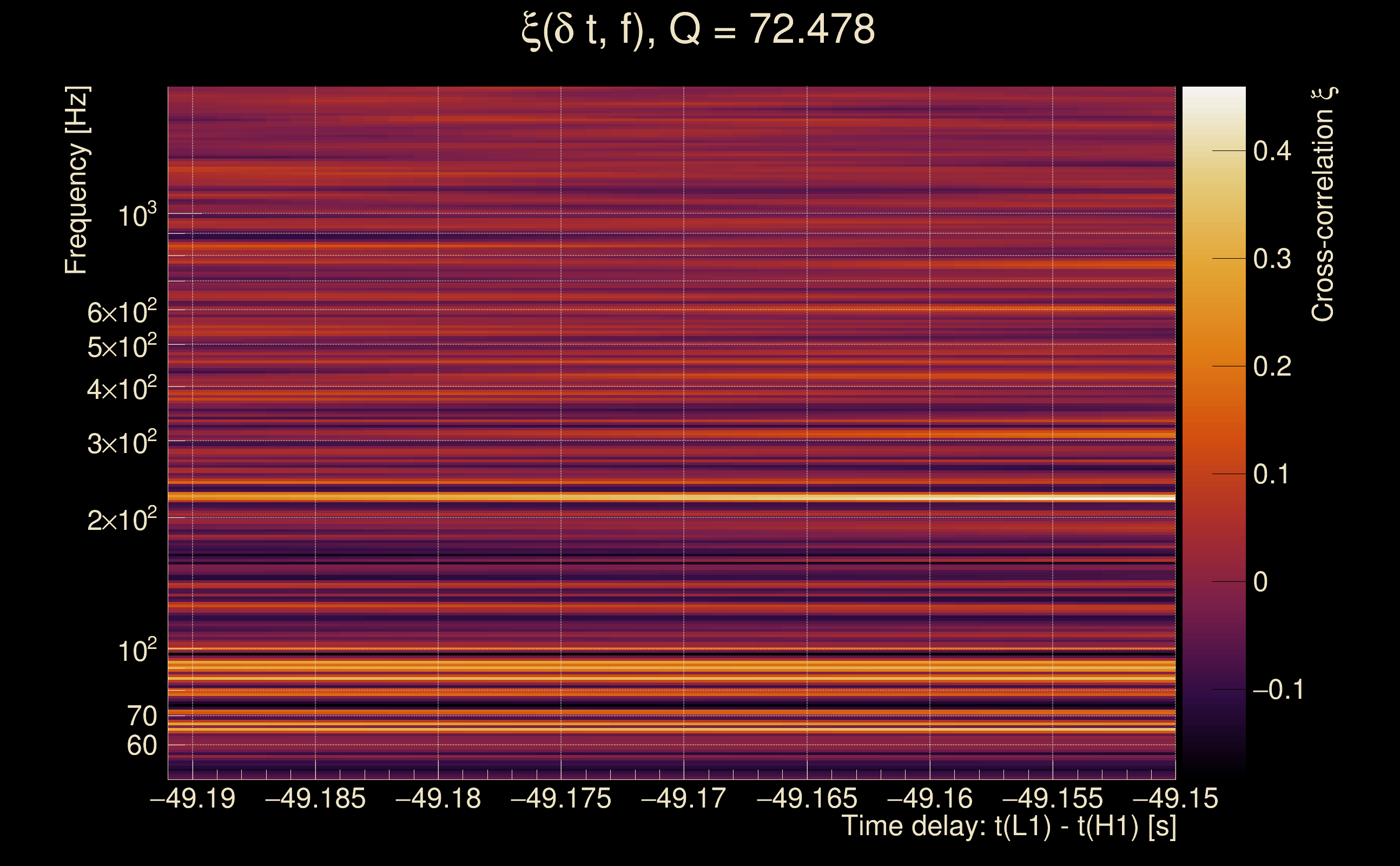Image resolution: width=1400 pixels, height=866 pixels.
Task: Click the 10³ frequency tick label
Action: pos(137,215)
